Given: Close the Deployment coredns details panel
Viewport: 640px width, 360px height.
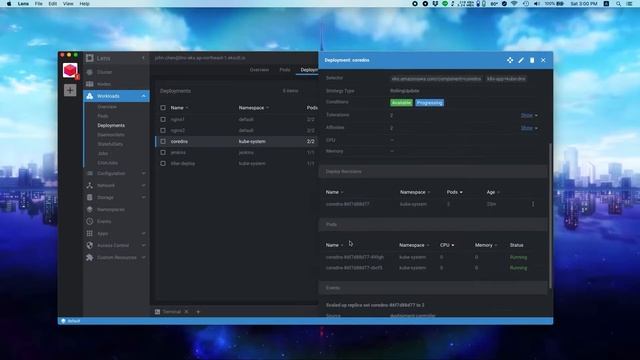Looking at the screenshot, I should pyautogui.click(x=543, y=60).
